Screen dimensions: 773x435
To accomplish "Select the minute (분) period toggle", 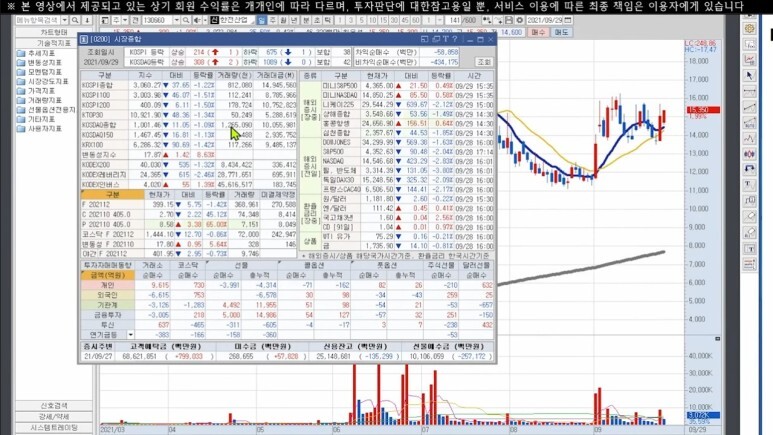I will coord(306,20).
